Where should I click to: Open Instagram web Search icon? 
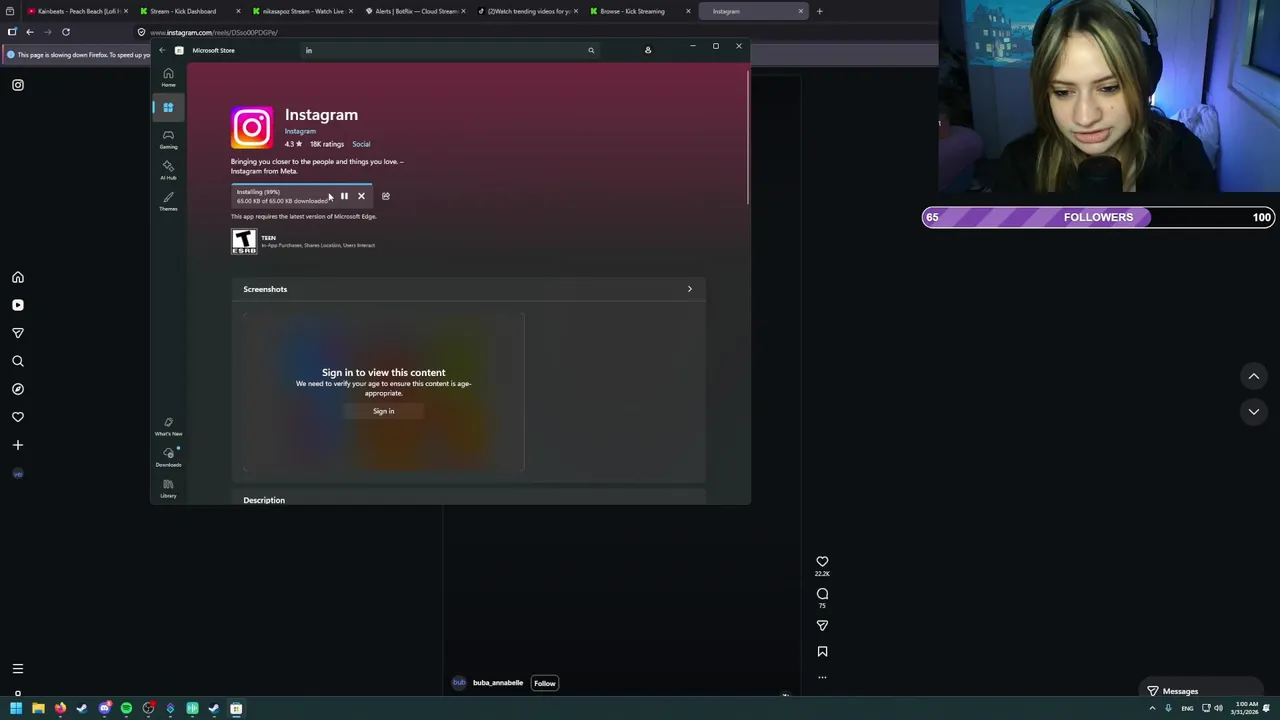tap(18, 361)
